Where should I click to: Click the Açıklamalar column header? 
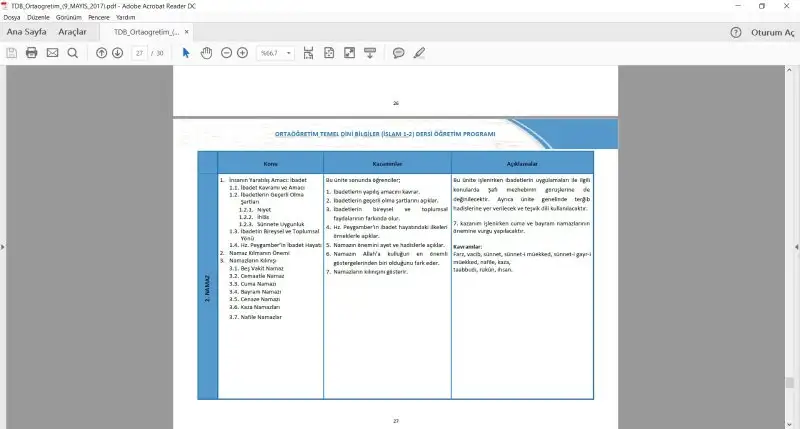click(x=522, y=164)
